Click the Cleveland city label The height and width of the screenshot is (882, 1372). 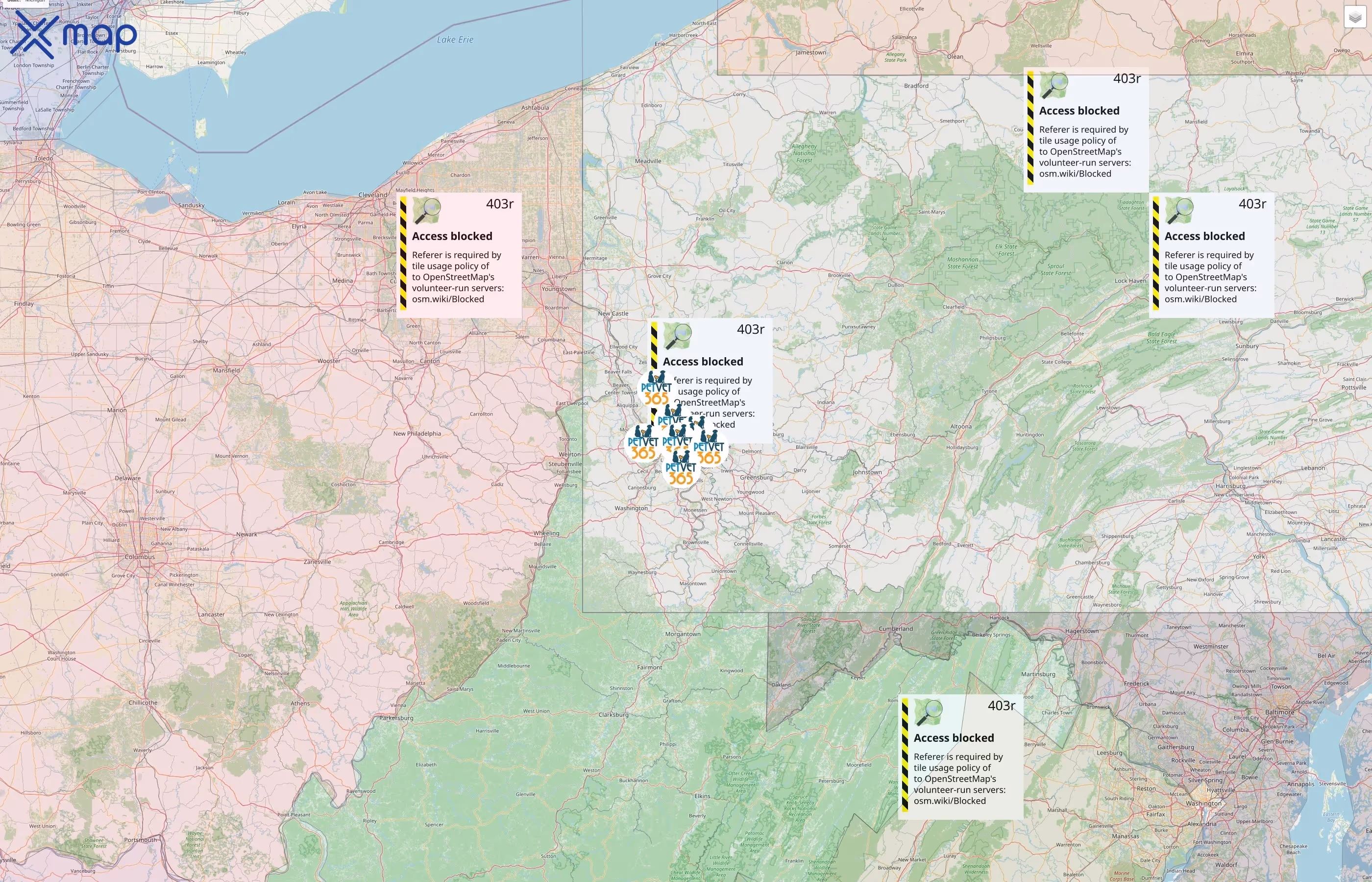[373, 195]
